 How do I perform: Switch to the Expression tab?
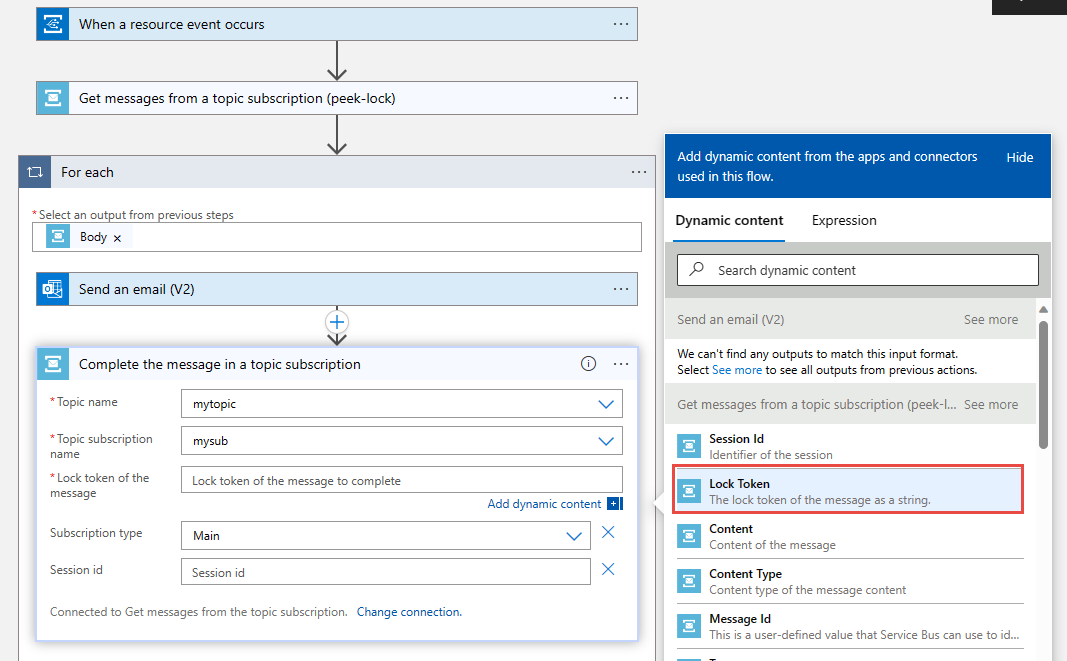[x=844, y=220]
